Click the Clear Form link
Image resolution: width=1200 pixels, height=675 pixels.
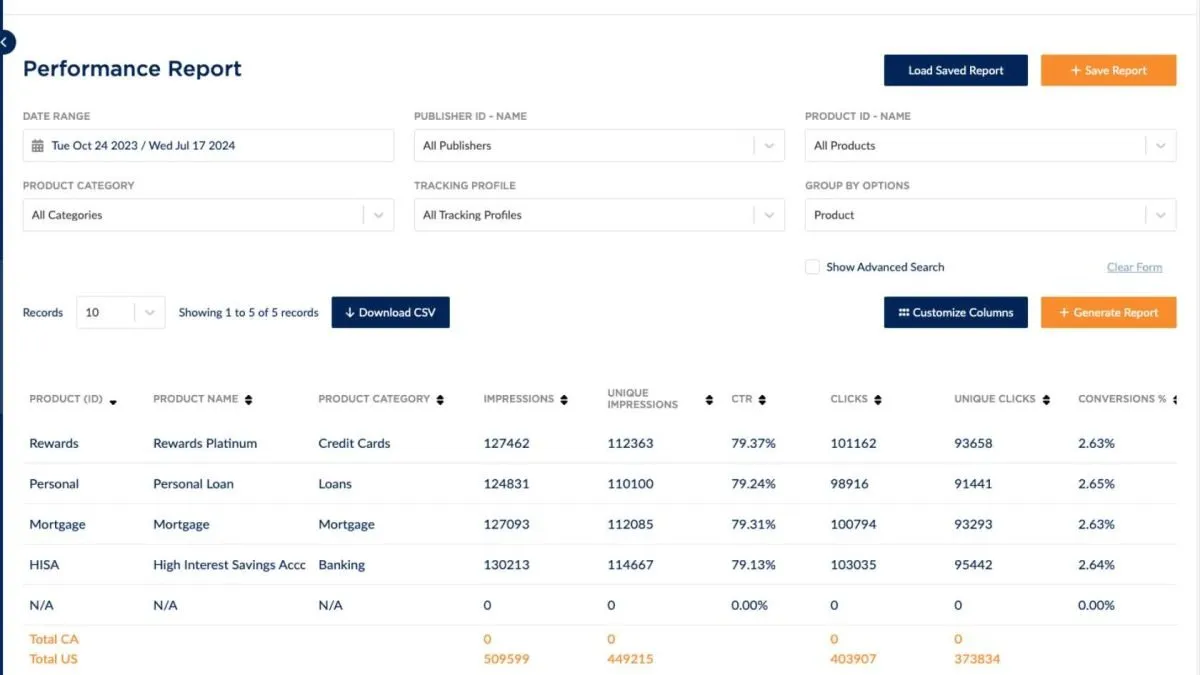[x=1134, y=267]
